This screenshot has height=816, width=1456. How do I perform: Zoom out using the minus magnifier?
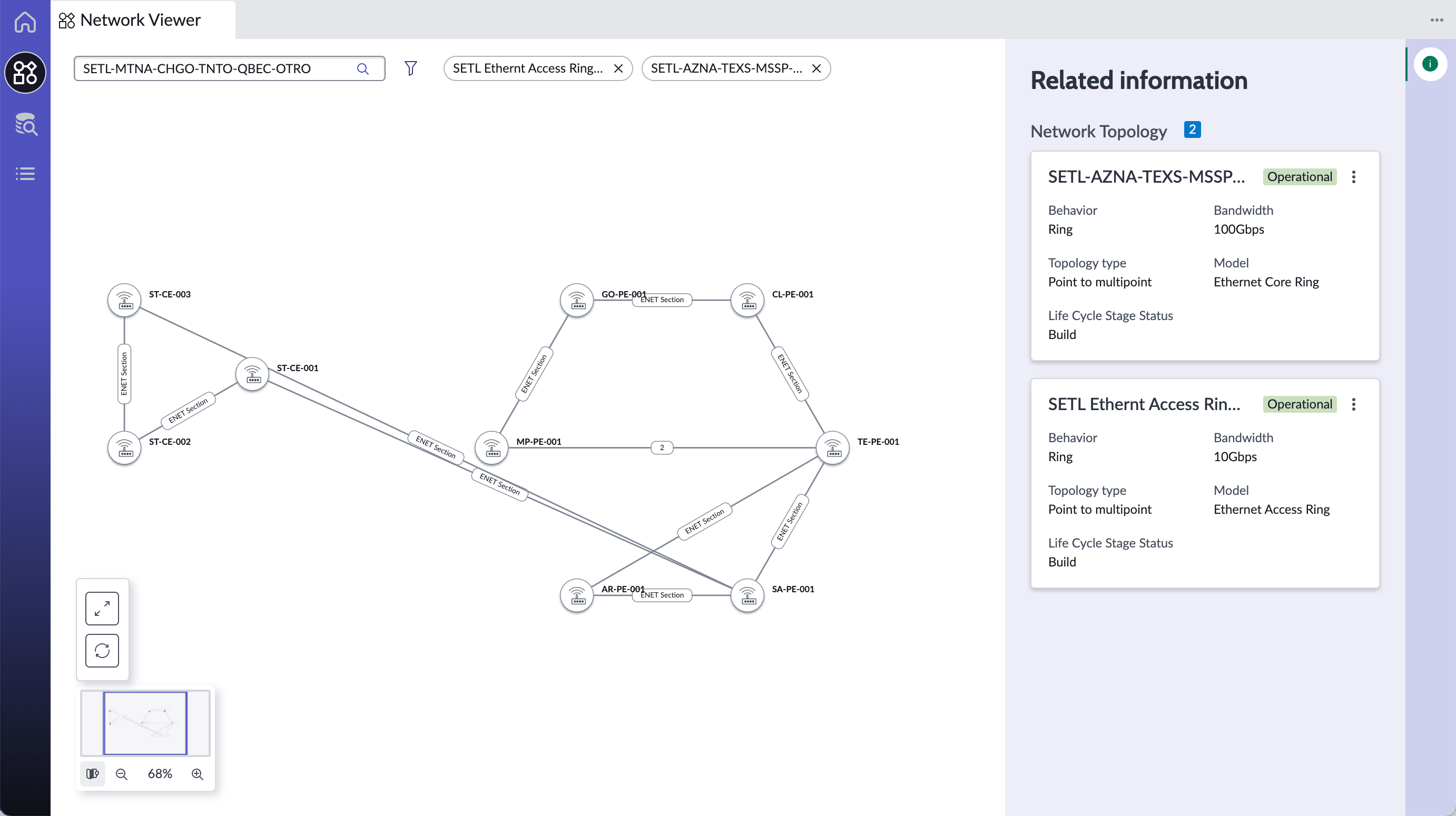[122, 774]
